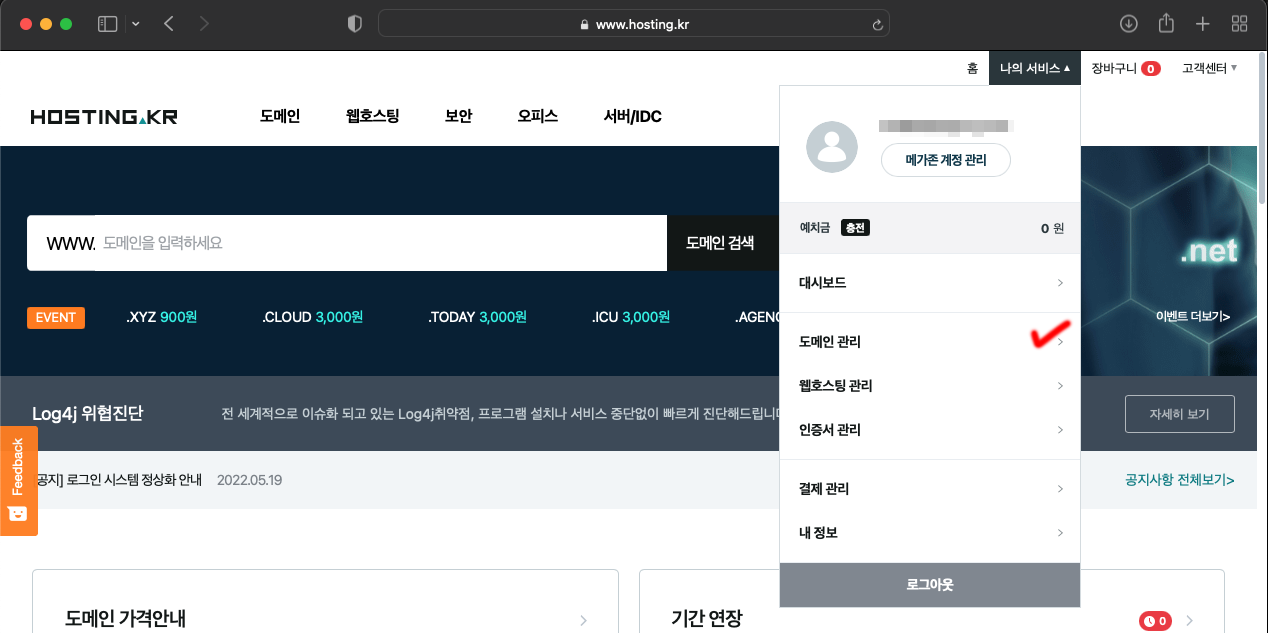Screen dimensions: 1268x633
Task: Click the profile avatar image
Action: [831, 147]
